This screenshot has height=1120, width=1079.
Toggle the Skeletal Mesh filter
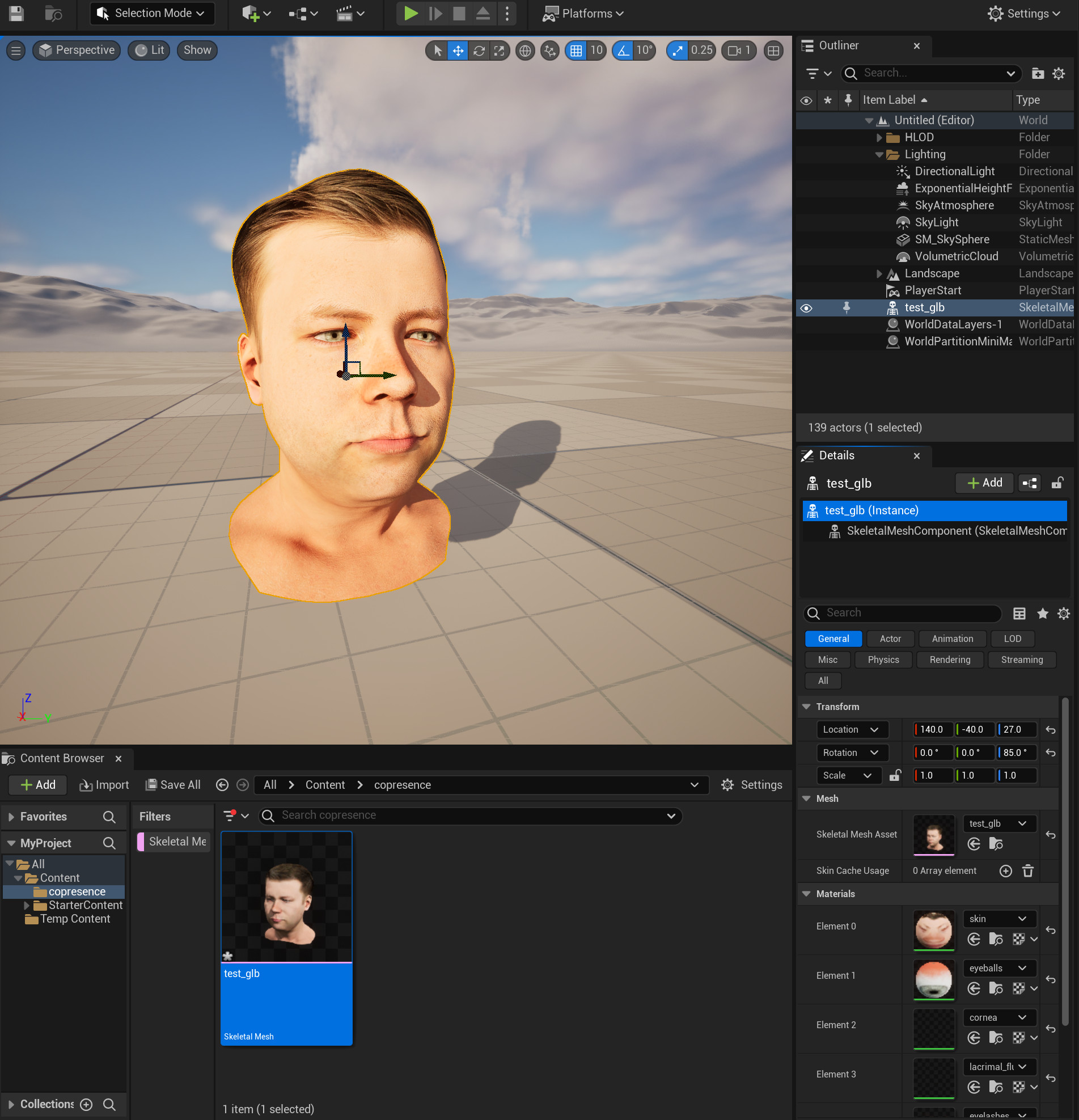[x=174, y=842]
